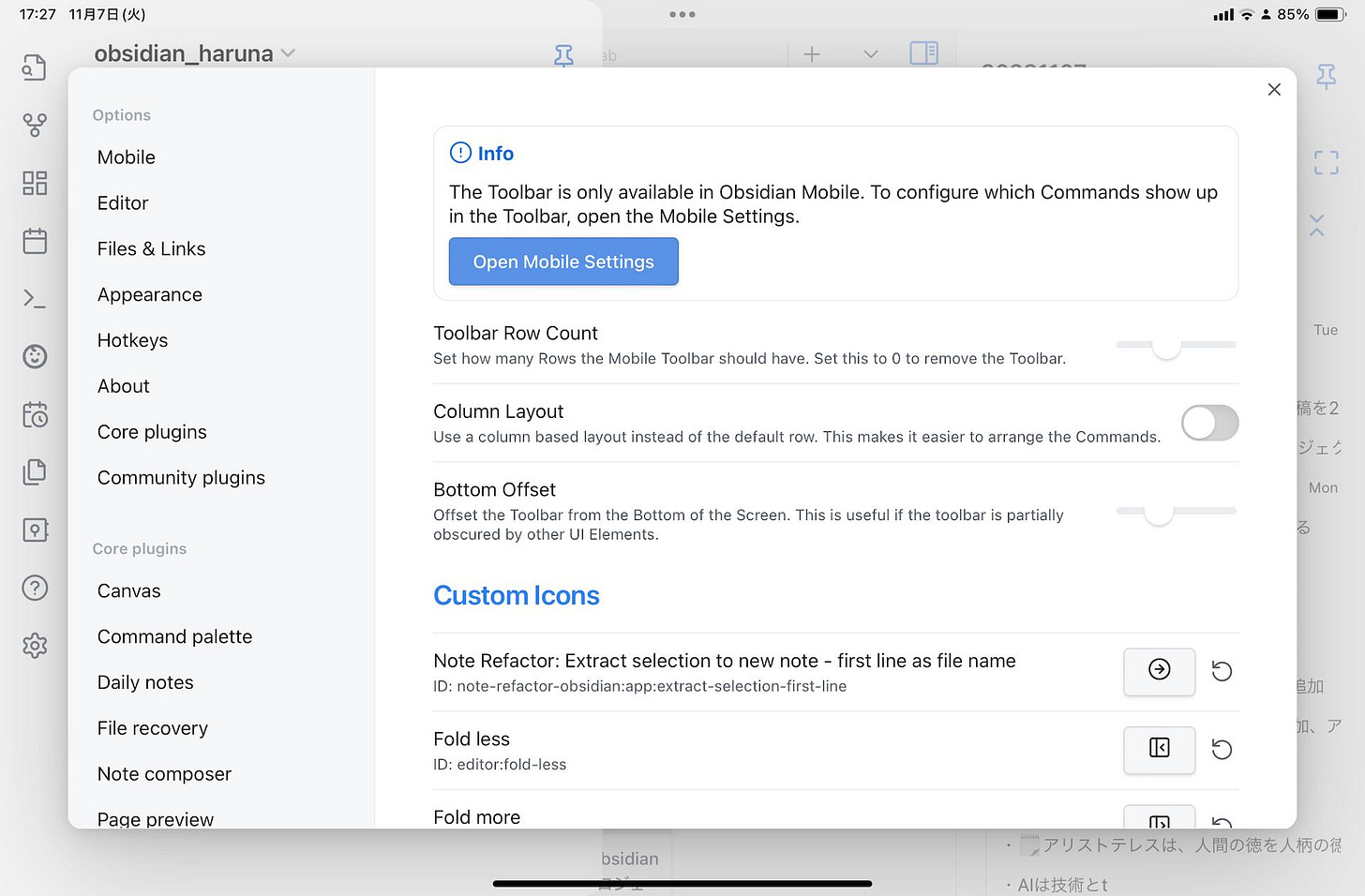Reset icon for Fold less command
The image size is (1365, 896).
click(x=1222, y=750)
